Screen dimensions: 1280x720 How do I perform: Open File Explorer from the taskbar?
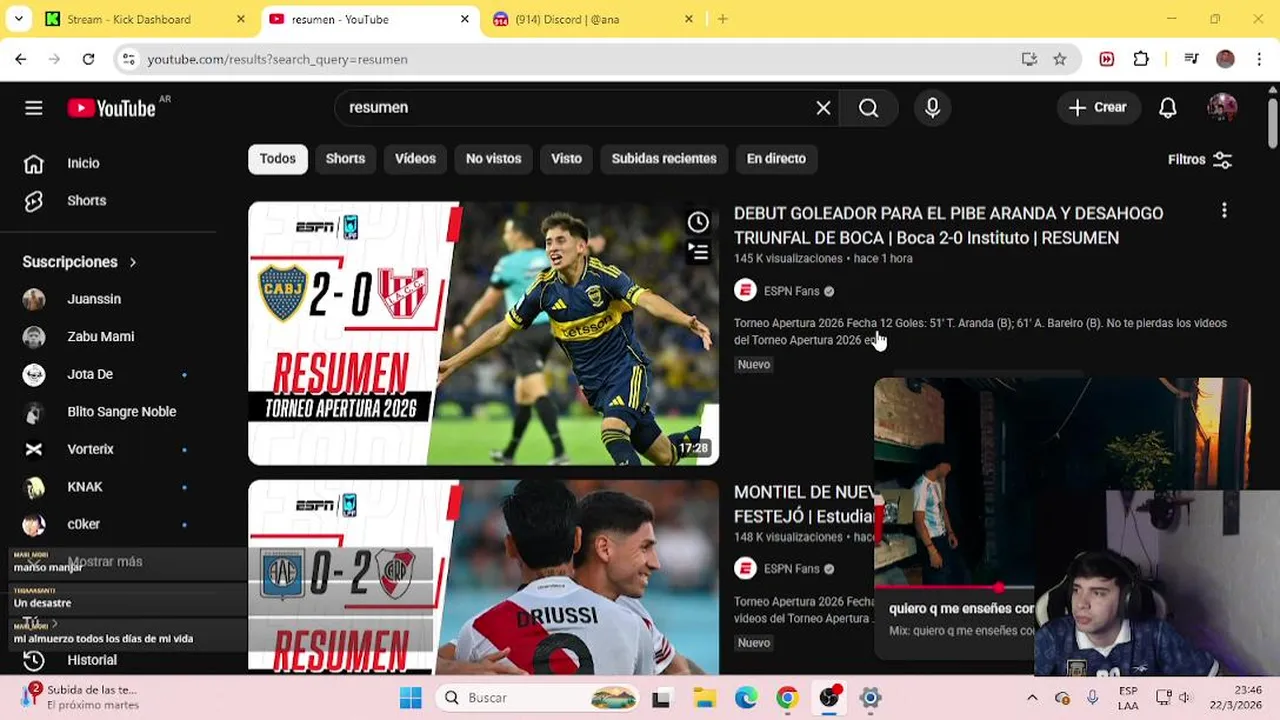(x=705, y=698)
